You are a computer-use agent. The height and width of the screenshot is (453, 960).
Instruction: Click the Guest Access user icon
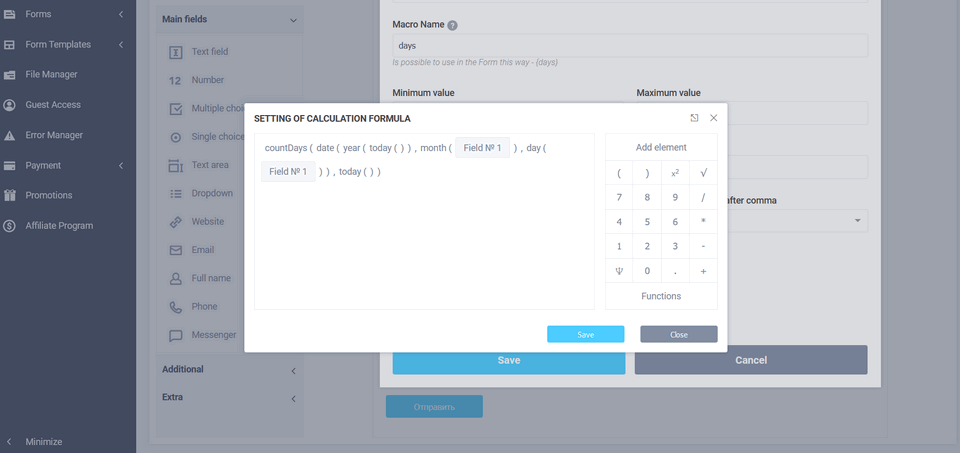9,105
